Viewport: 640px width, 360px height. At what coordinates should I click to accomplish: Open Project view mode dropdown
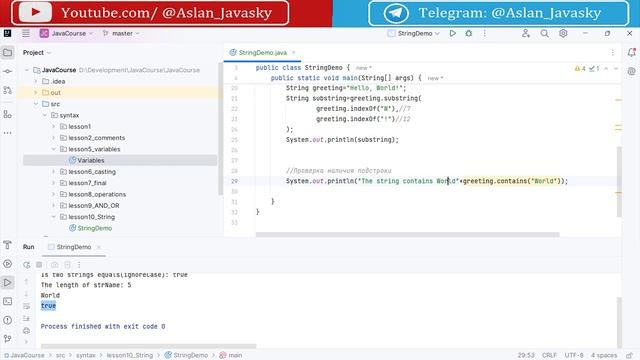[x=37, y=53]
